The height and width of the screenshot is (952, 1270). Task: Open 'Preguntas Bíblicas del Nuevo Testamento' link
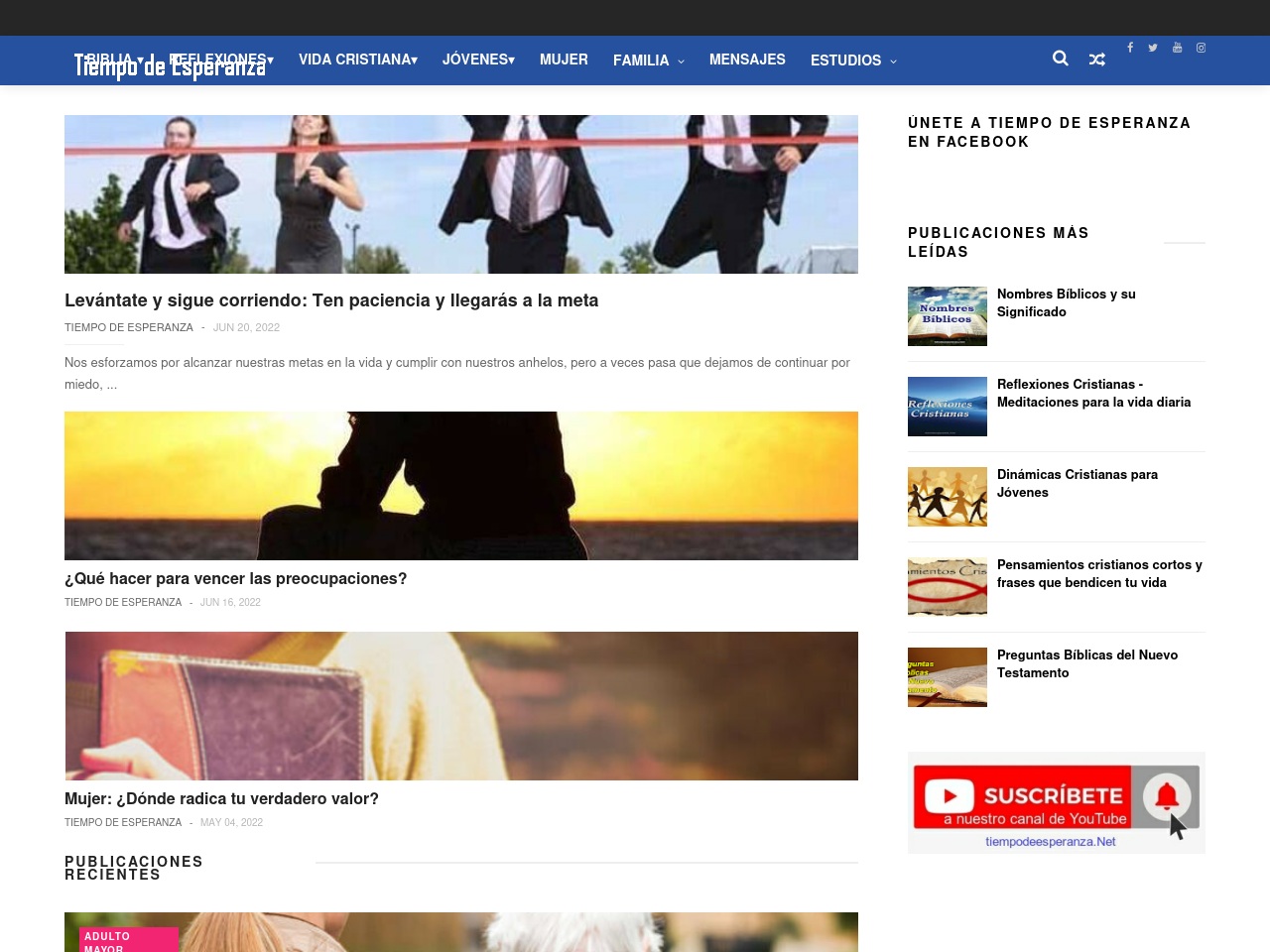(1087, 663)
